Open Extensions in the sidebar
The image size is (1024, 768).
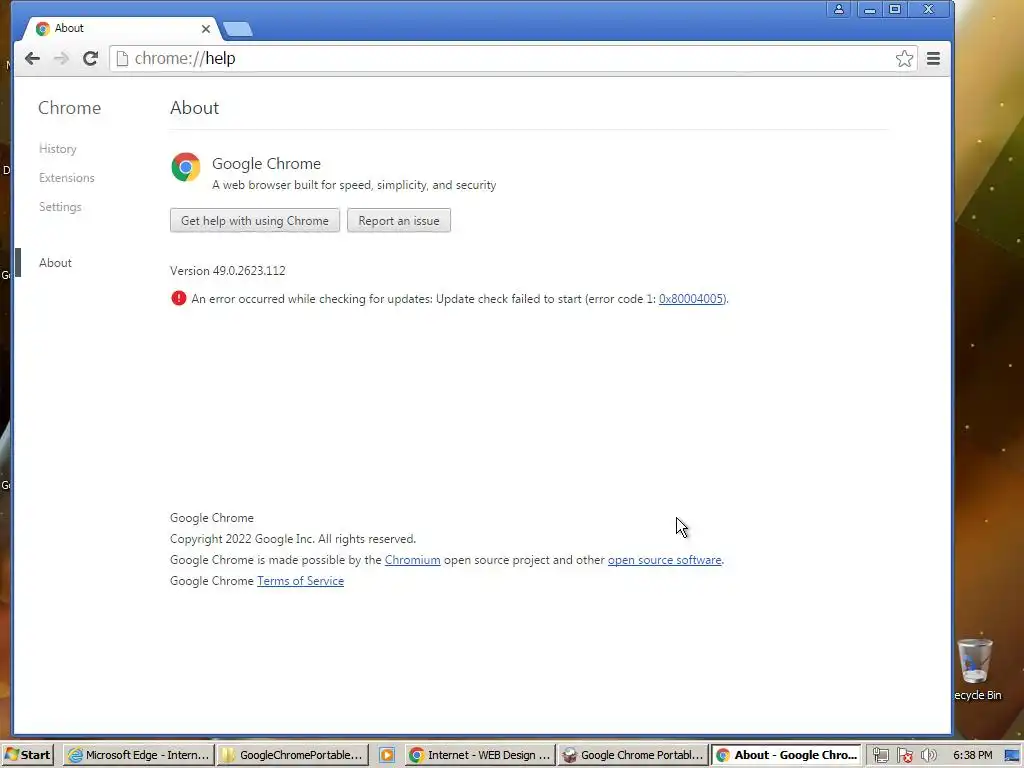pyautogui.click(x=67, y=178)
